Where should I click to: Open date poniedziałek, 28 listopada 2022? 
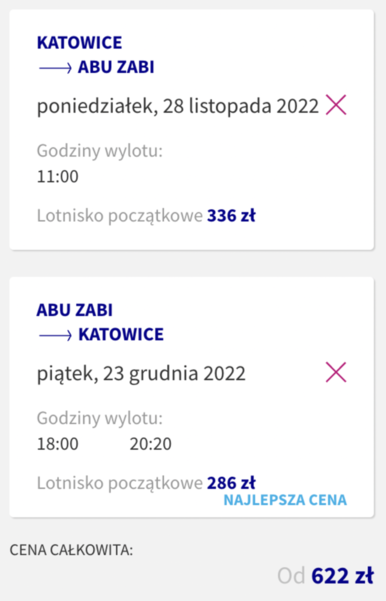click(x=178, y=106)
